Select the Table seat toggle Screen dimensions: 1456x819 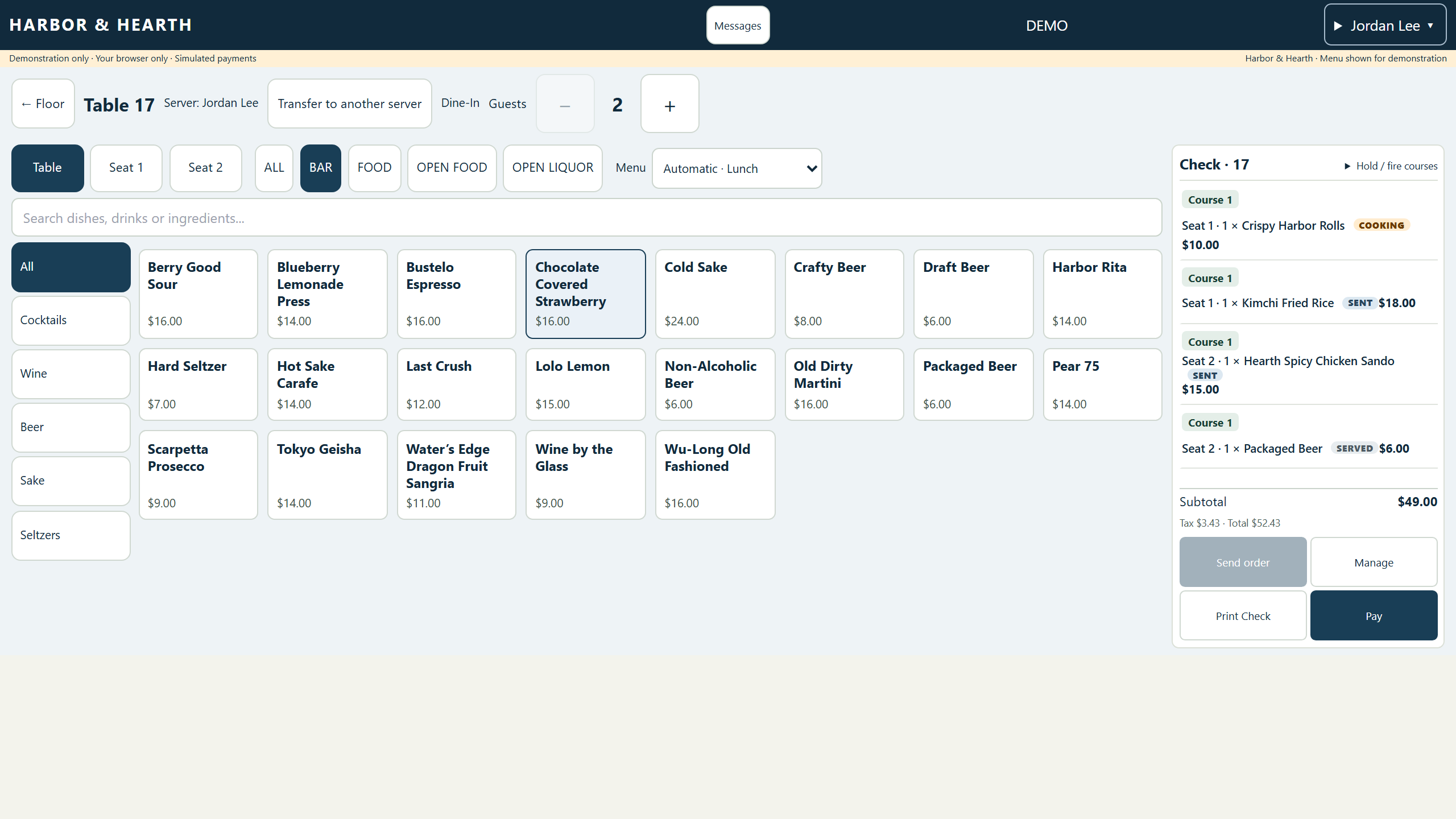coord(47,168)
